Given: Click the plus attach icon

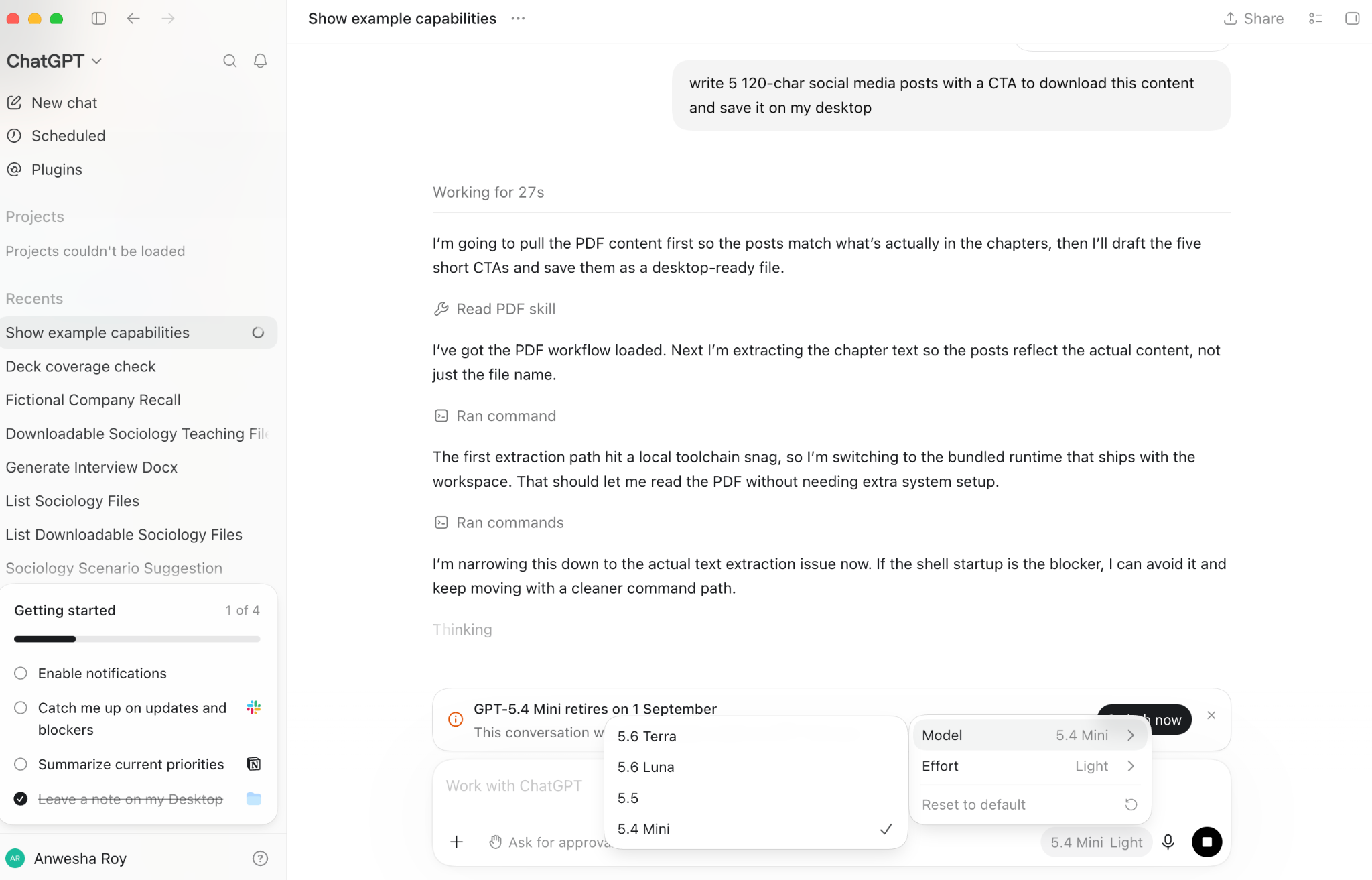Looking at the screenshot, I should point(457,842).
